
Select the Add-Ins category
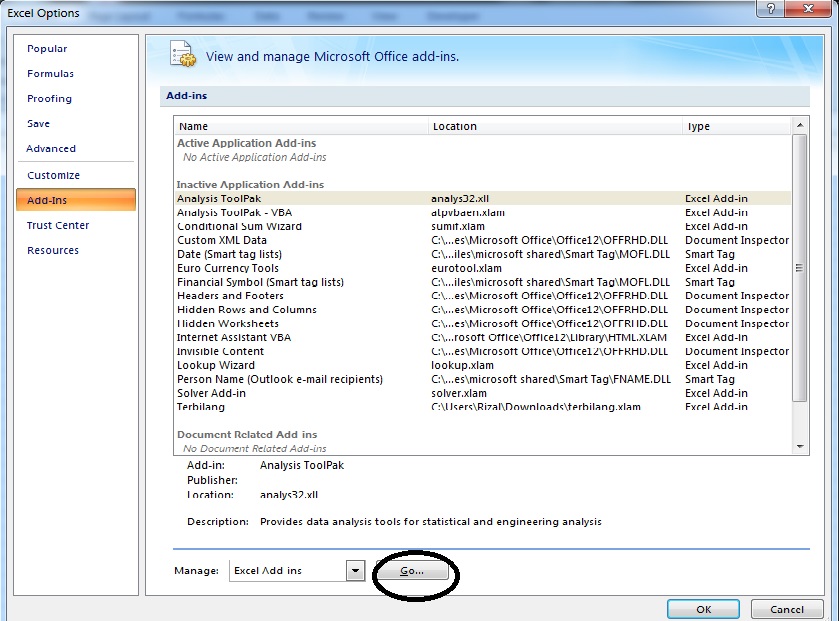[x=76, y=200]
